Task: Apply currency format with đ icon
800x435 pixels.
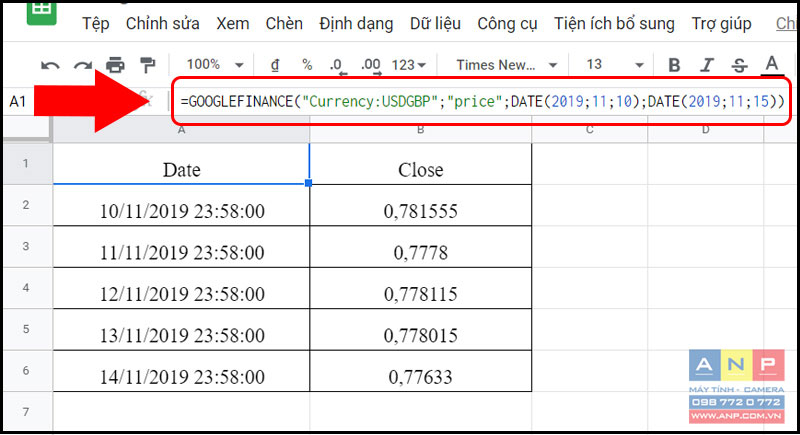Action: click(275, 65)
